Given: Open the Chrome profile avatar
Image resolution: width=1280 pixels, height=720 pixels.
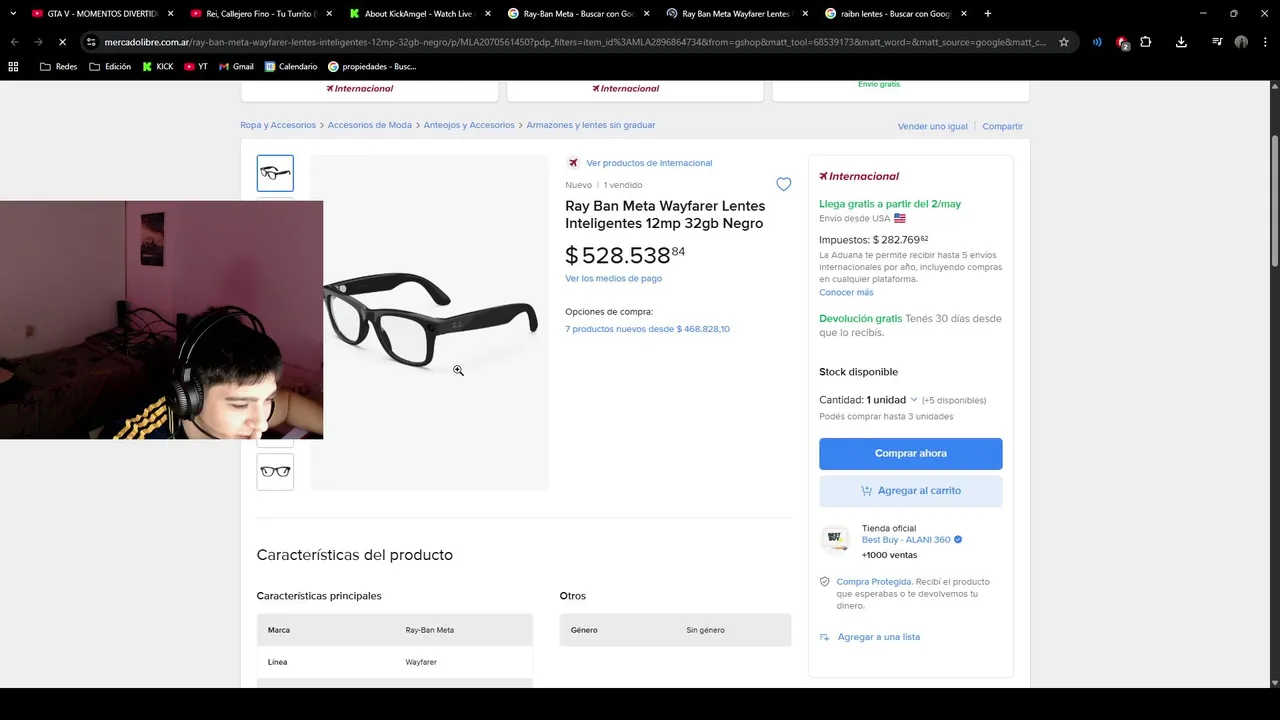Looking at the screenshot, I should 1241,42.
